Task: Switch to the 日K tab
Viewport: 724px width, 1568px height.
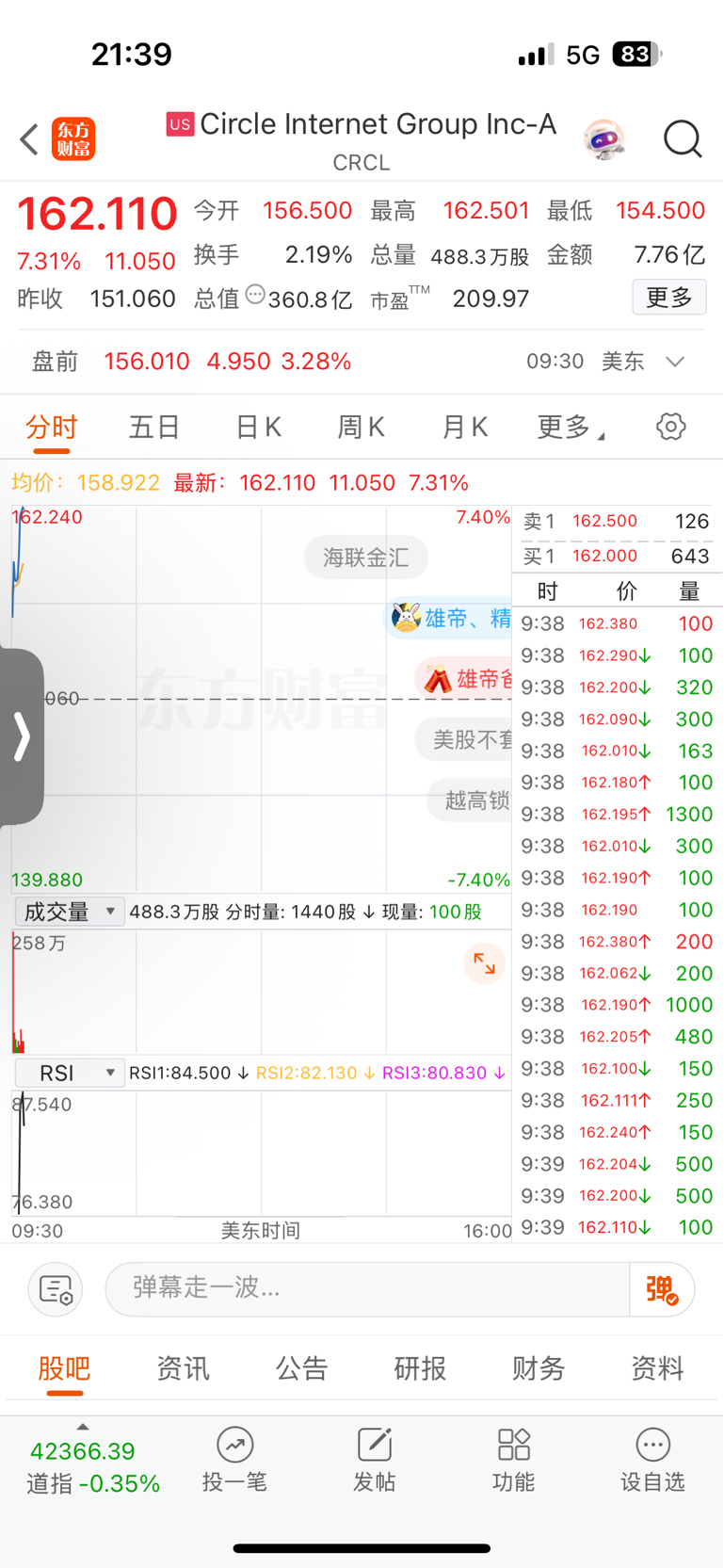Action: [258, 428]
